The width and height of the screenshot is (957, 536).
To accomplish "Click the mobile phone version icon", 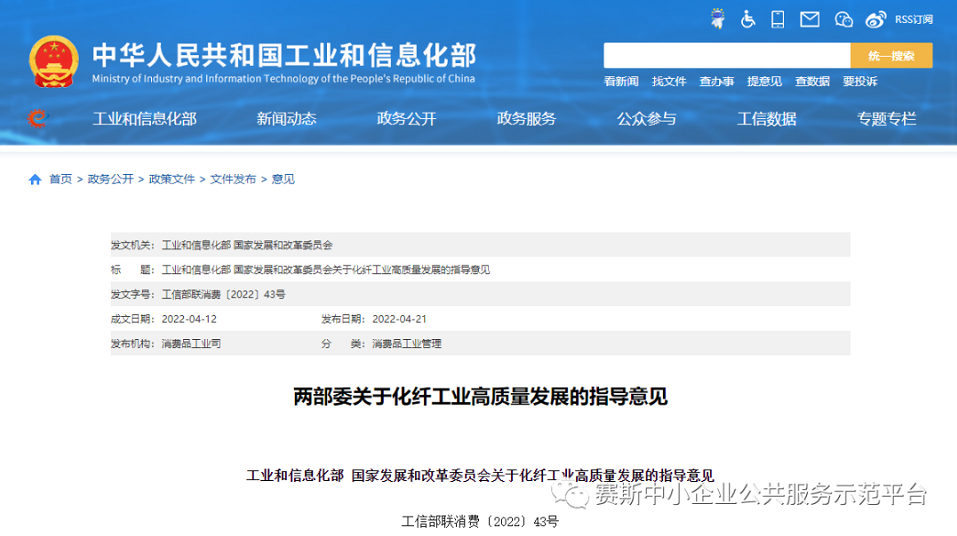I will [x=779, y=19].
